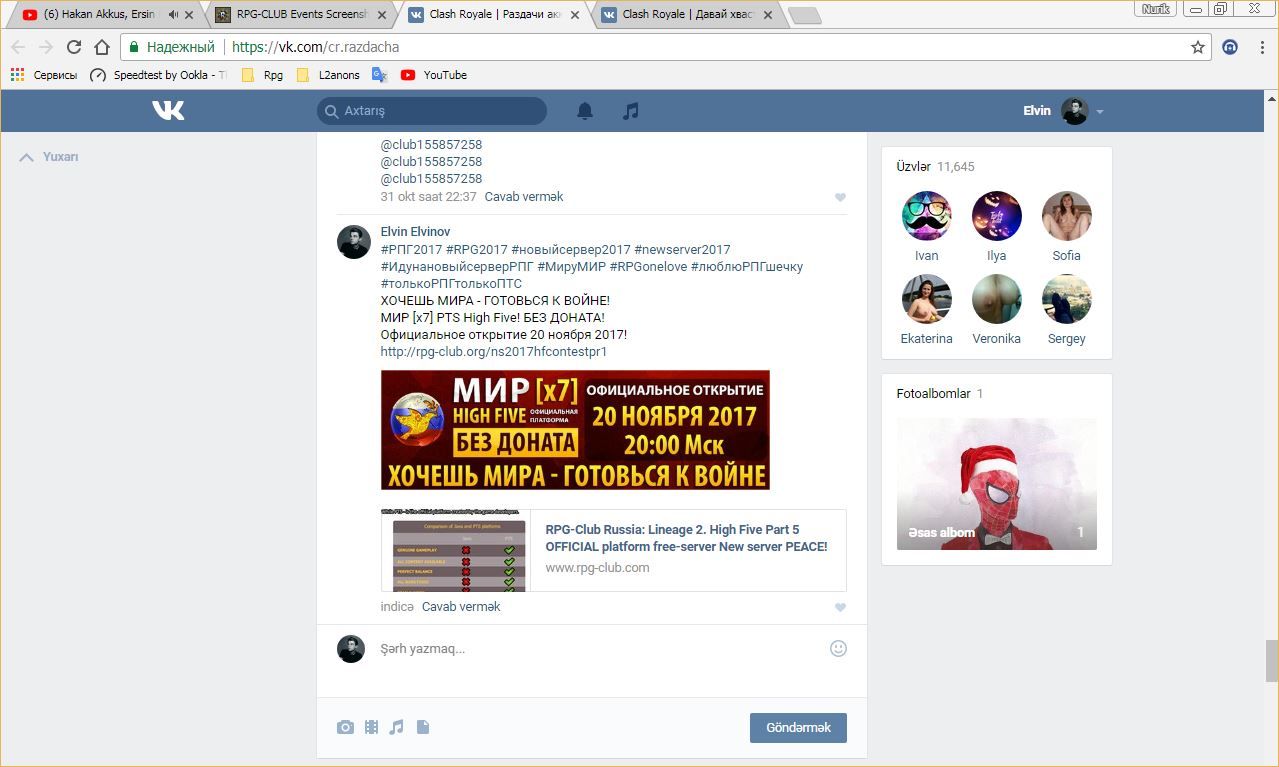Open the МИР x7 banner image
This screenshot has width=1279, height=767.
pos(575,430)
